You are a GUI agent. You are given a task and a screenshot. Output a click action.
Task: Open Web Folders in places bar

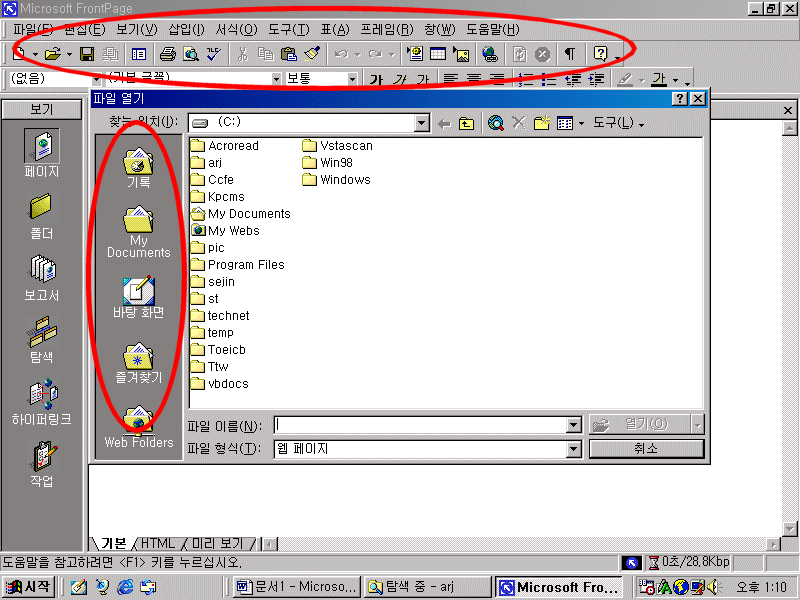tap(138, 428)
